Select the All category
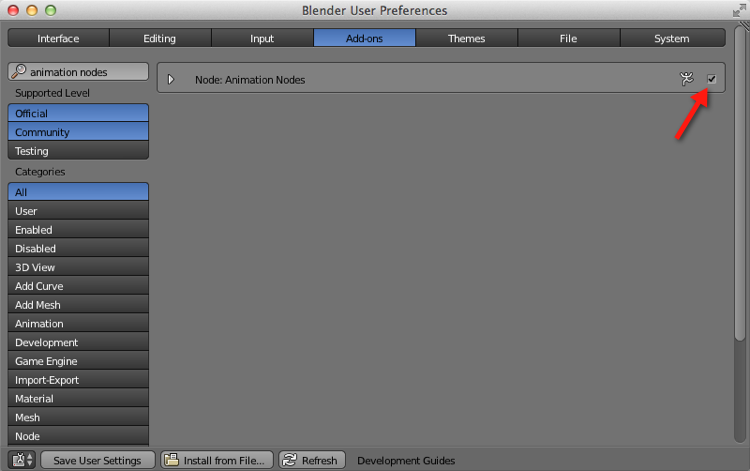The width and height of the screenshot is (750, 471). 78,192
